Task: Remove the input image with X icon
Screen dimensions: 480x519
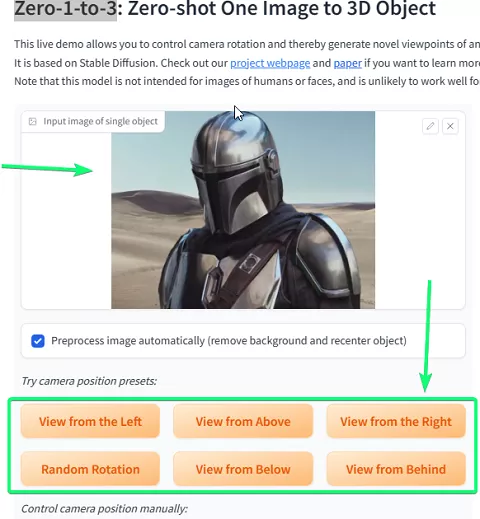Action: pos(450,126)
